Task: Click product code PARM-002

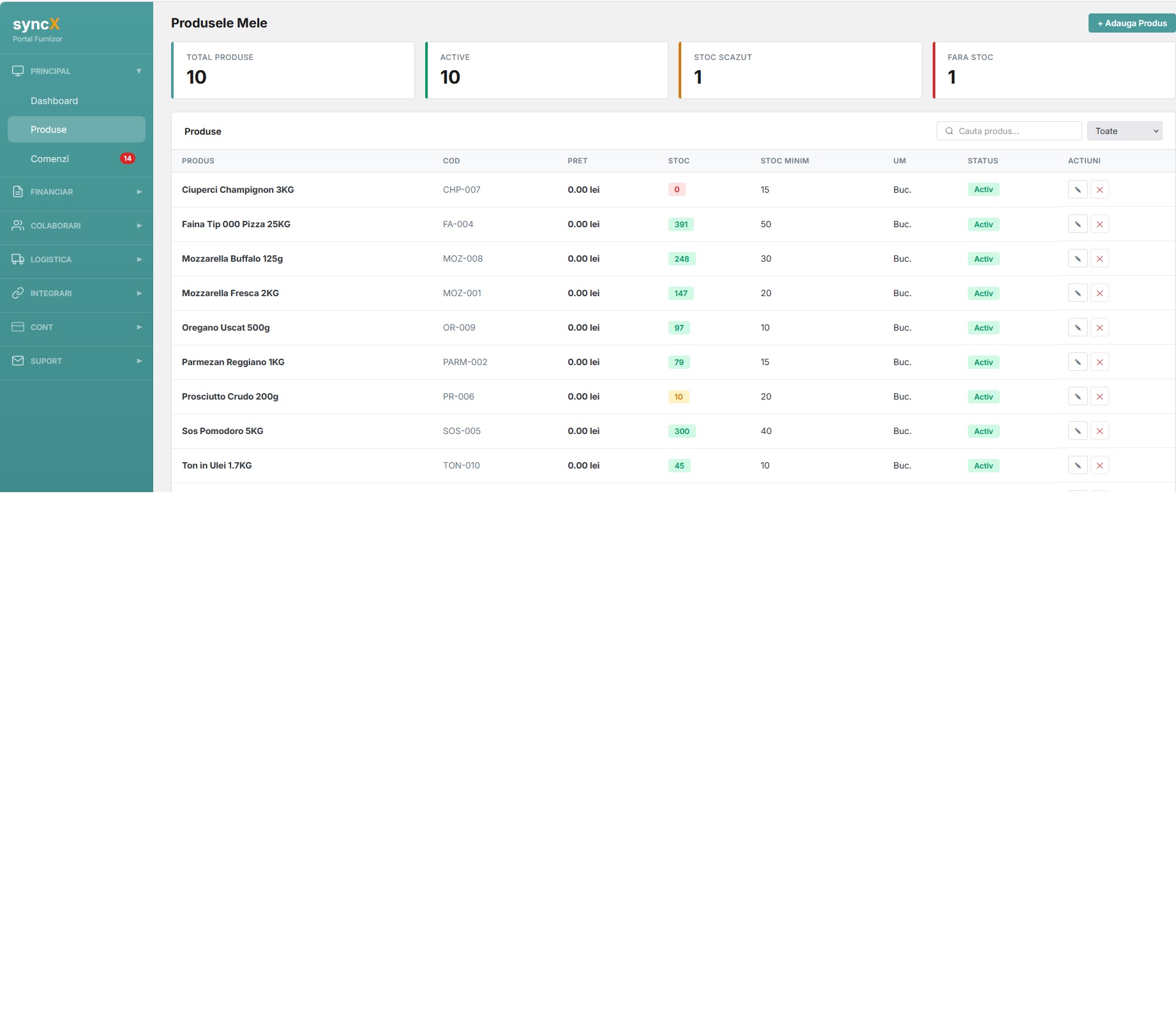Action: click(x=465, y=362)
